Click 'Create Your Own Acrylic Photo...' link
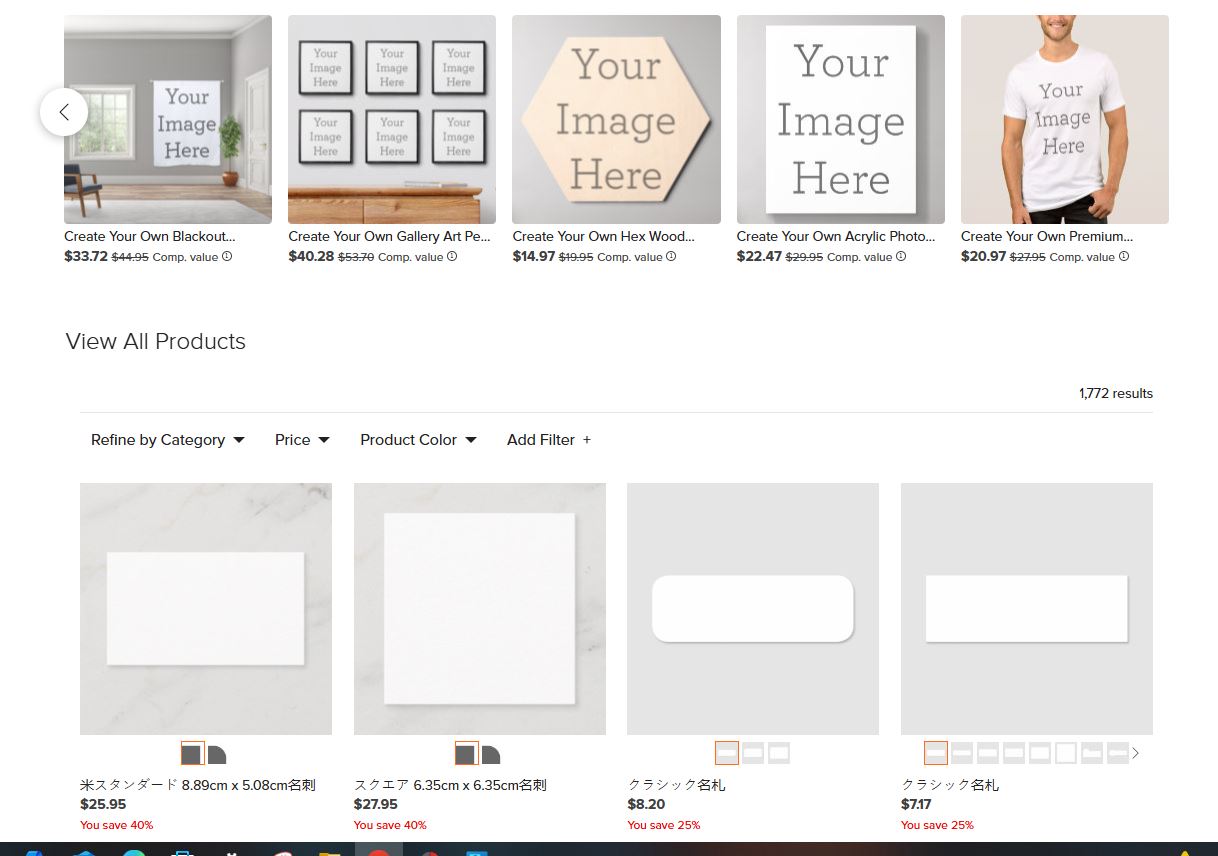 pos(836,237)
